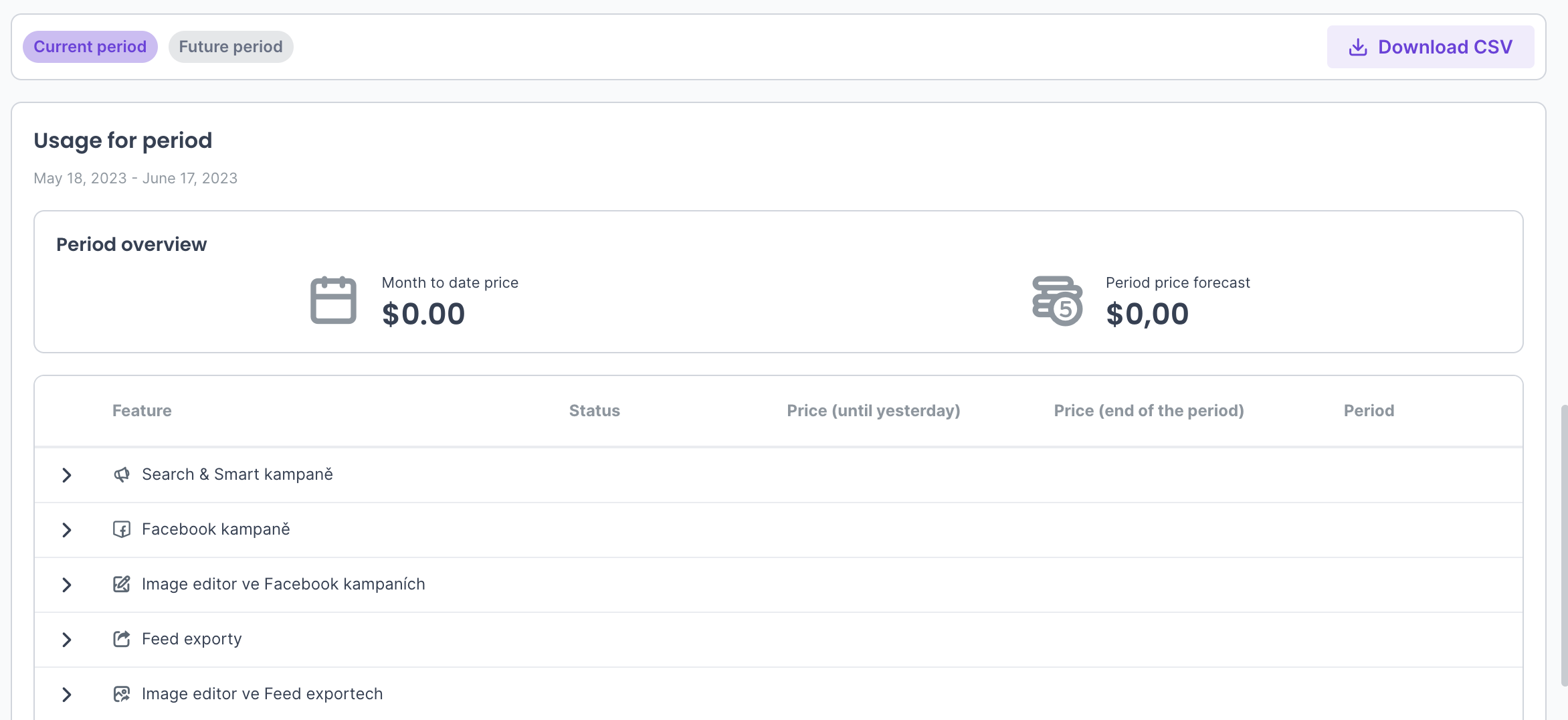Click the calendar icon by Month to date price
Image resolution: width=1568 pixels, height=720 pixels.
click(333, 300)
